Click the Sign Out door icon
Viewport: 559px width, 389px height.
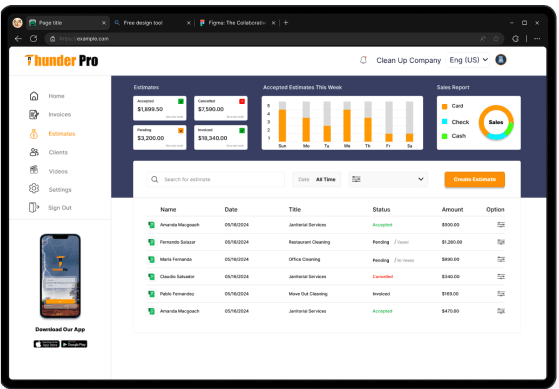(34, 207)
